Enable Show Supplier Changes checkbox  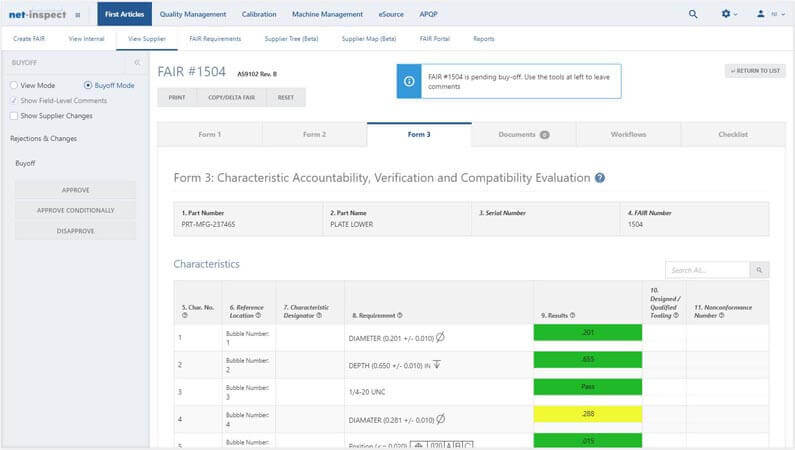(x=14, y=116)
